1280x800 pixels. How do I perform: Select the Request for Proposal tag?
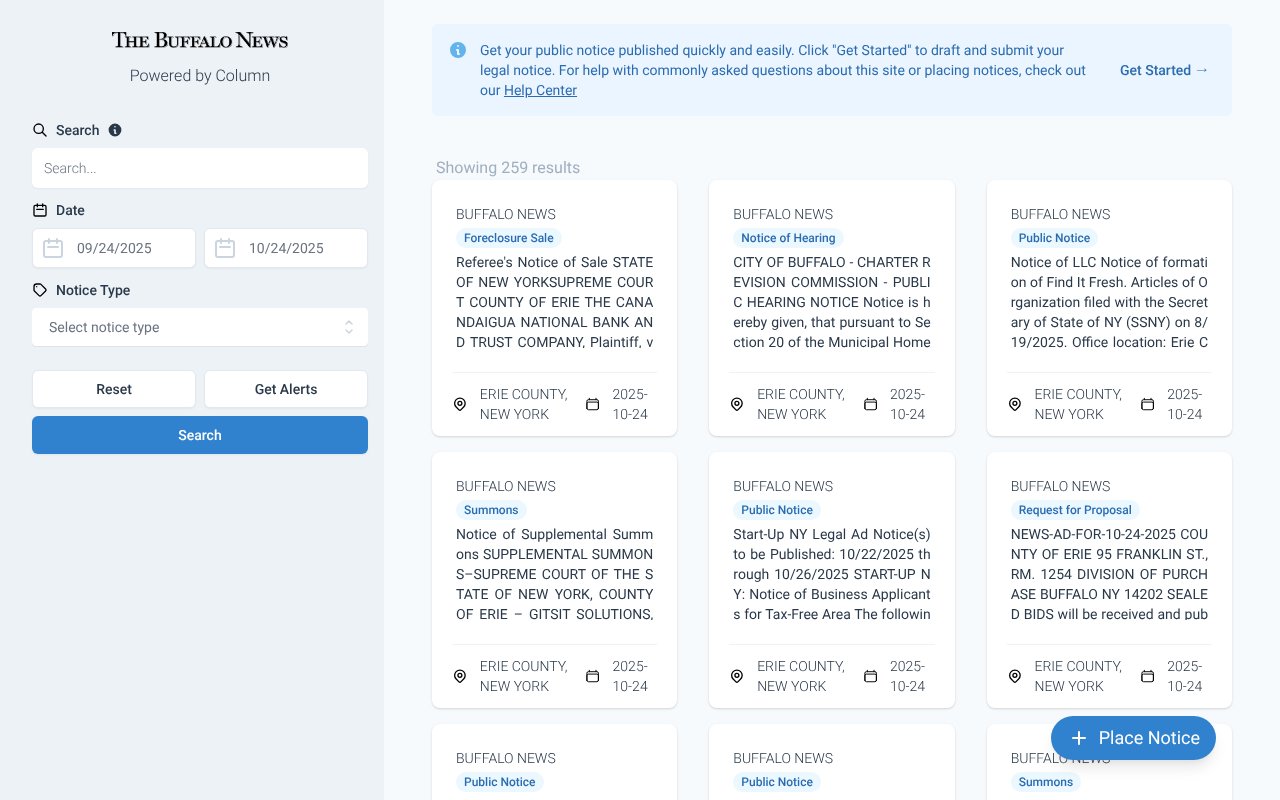tap(1075, 510)
